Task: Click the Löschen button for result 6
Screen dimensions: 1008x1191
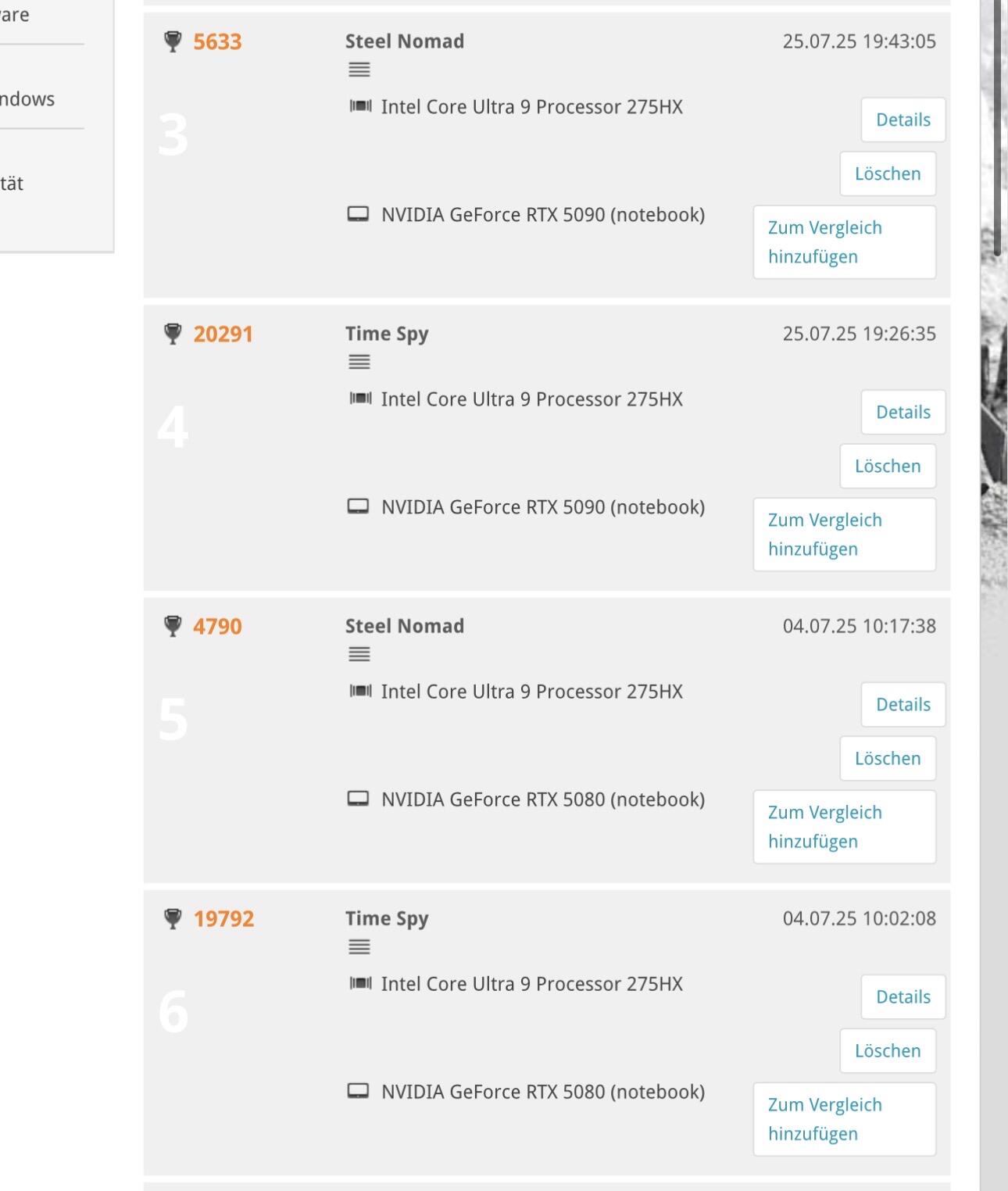Action: 888,1050
